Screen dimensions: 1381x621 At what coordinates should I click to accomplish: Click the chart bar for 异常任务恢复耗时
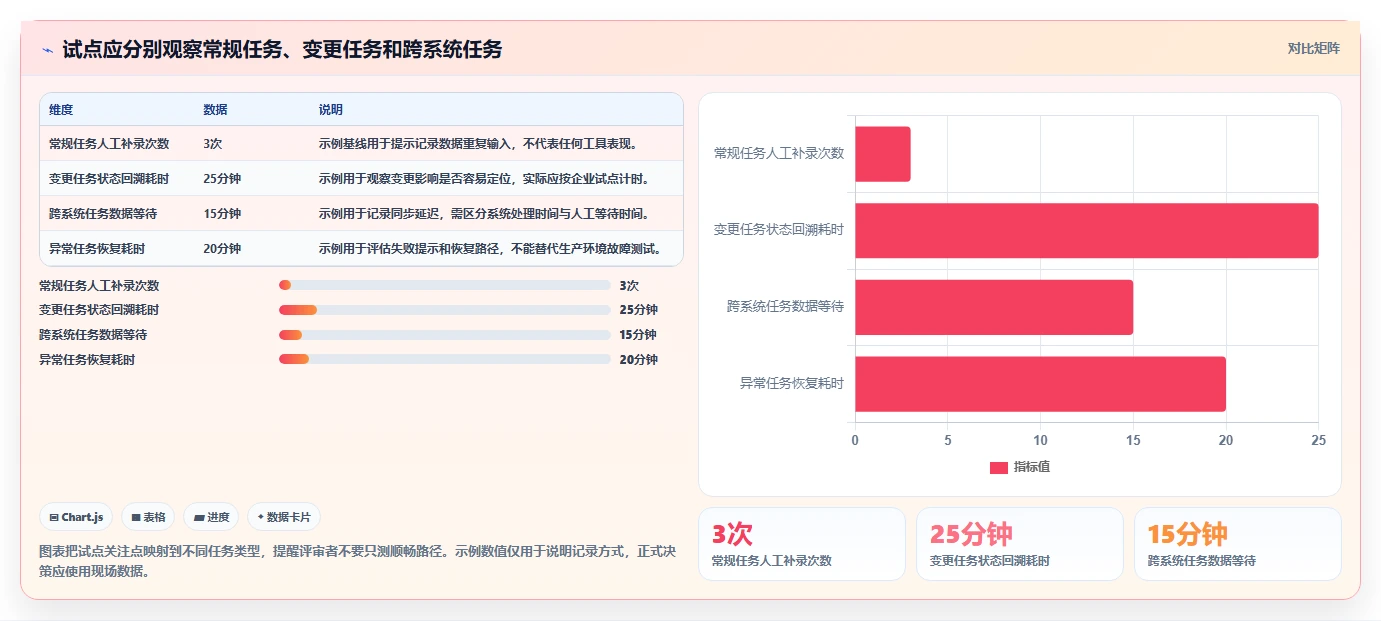(x=1040, y=384)
